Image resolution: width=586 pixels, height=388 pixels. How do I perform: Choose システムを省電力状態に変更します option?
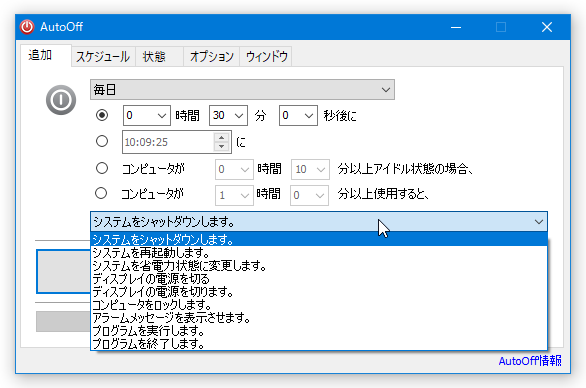pyautogui.click(x=319, y=266)
